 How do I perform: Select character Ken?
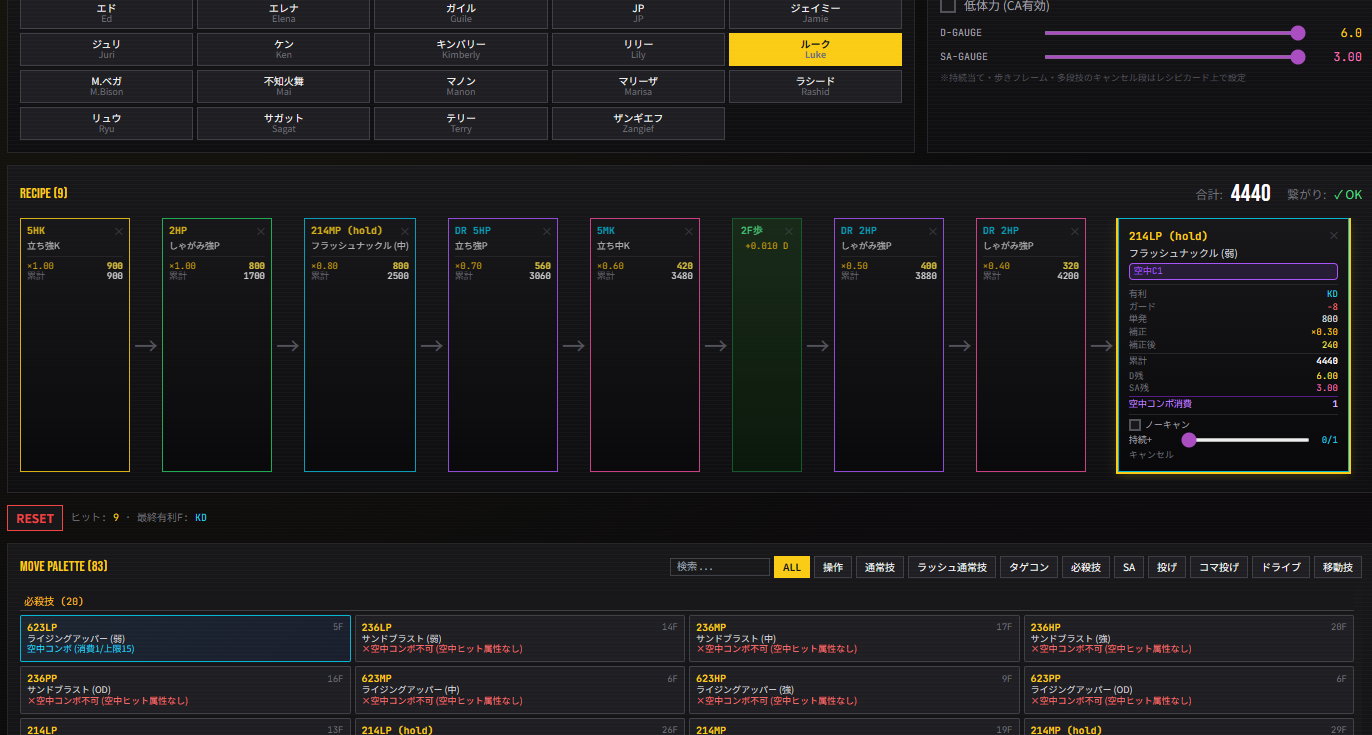[x=284, y=50]
